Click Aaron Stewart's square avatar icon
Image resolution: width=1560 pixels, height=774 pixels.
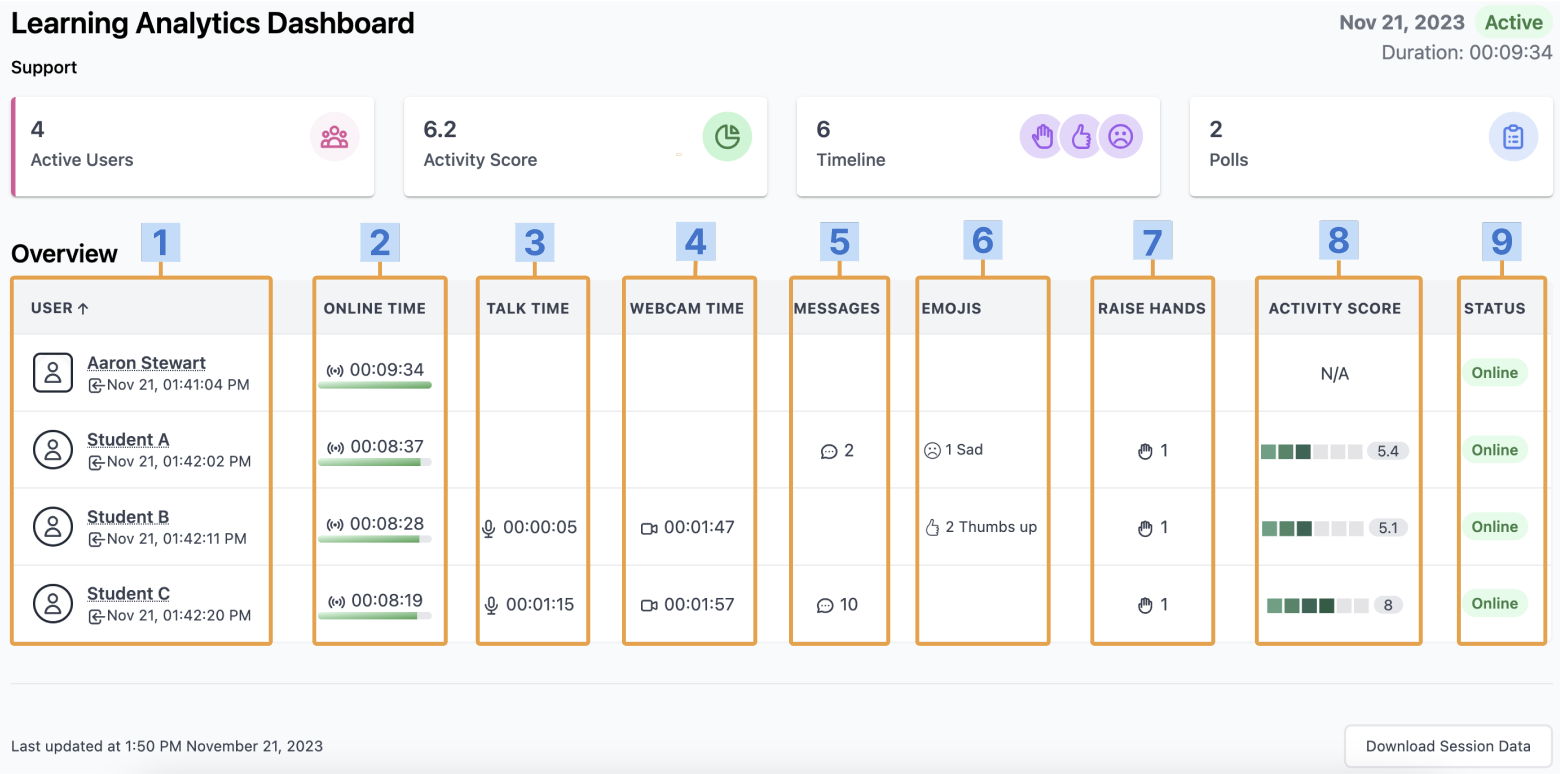(53, 373)
